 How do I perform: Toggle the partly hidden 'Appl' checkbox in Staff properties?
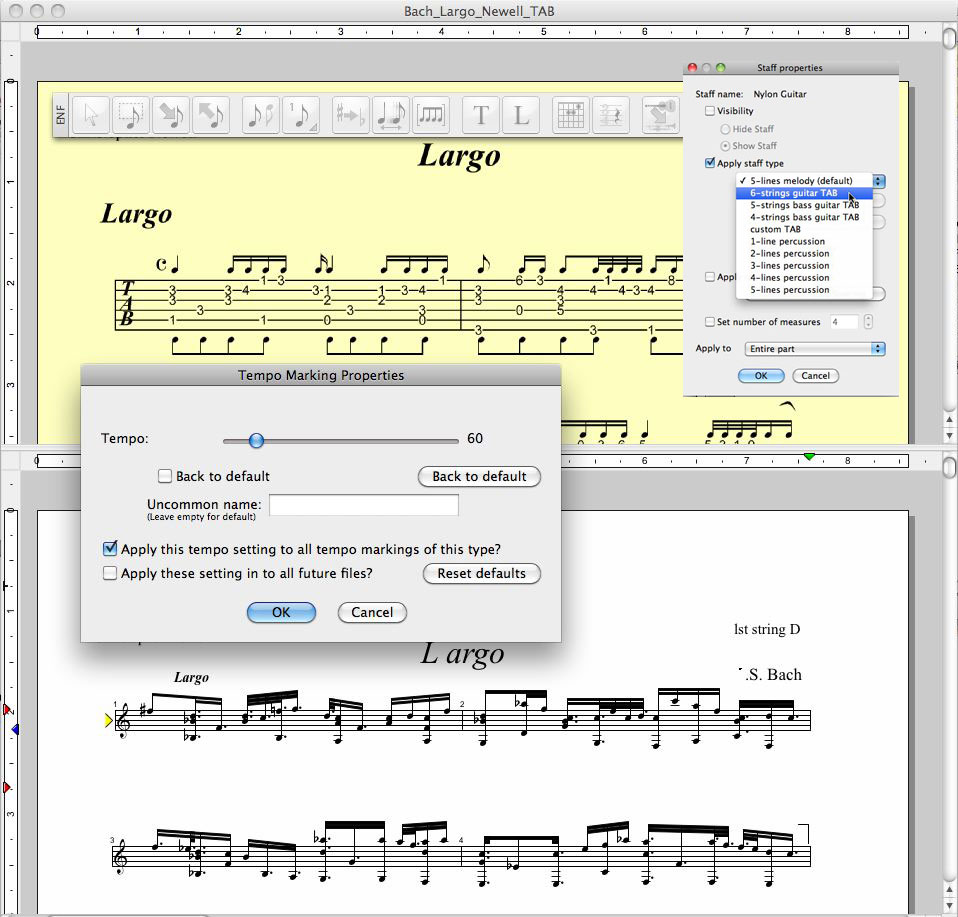(709, 277)
